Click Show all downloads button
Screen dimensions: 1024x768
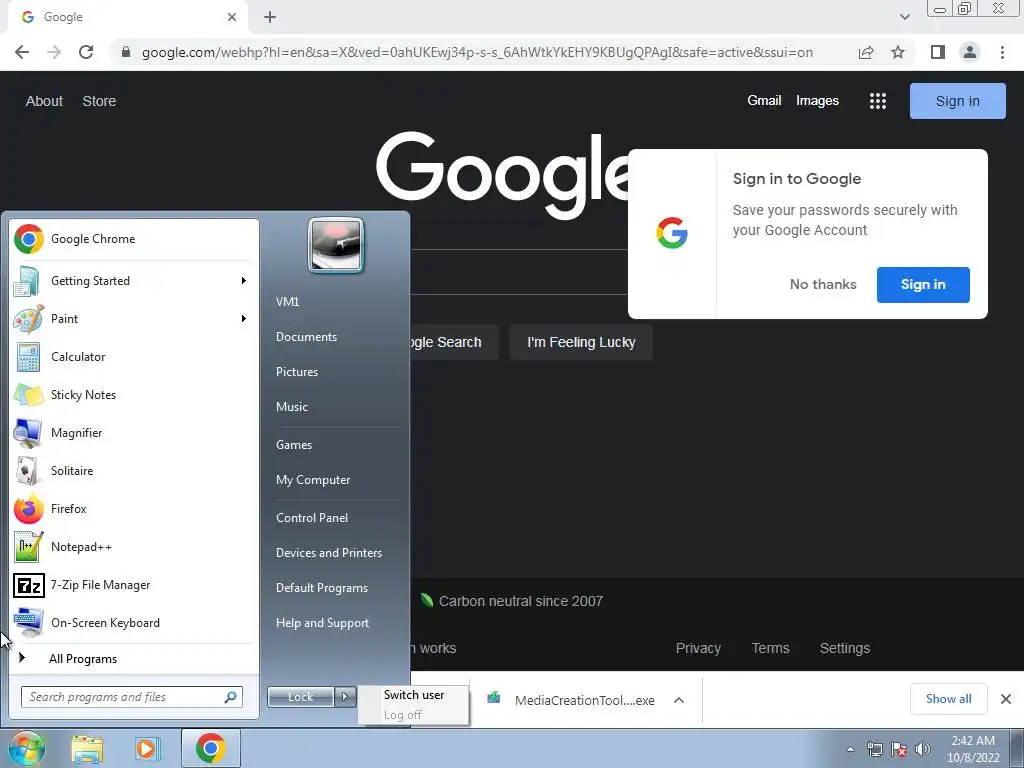[x=948, y=699]
